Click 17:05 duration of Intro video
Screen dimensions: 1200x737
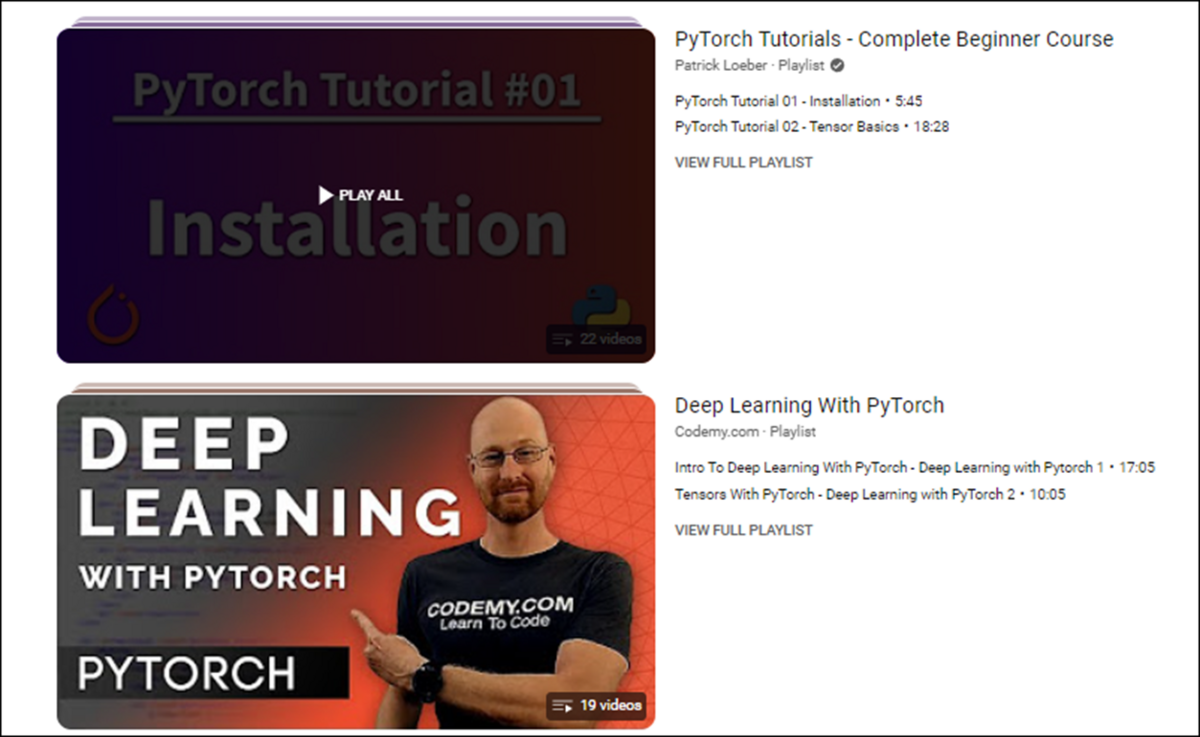(1138, 468)
